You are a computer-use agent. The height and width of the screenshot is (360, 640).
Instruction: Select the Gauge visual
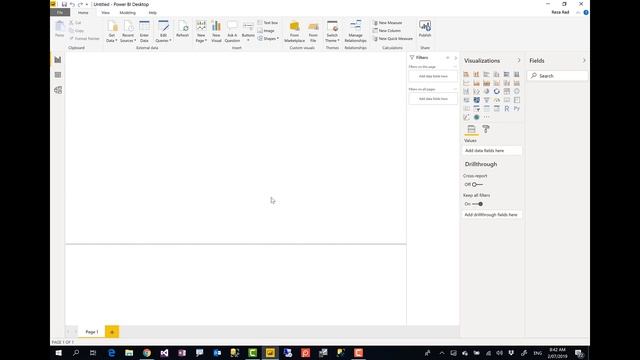(496, 100)
